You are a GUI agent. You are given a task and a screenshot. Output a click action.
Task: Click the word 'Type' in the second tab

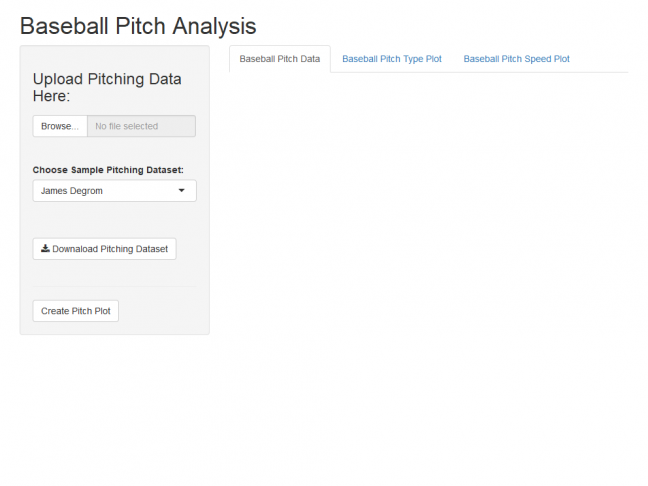413,60
